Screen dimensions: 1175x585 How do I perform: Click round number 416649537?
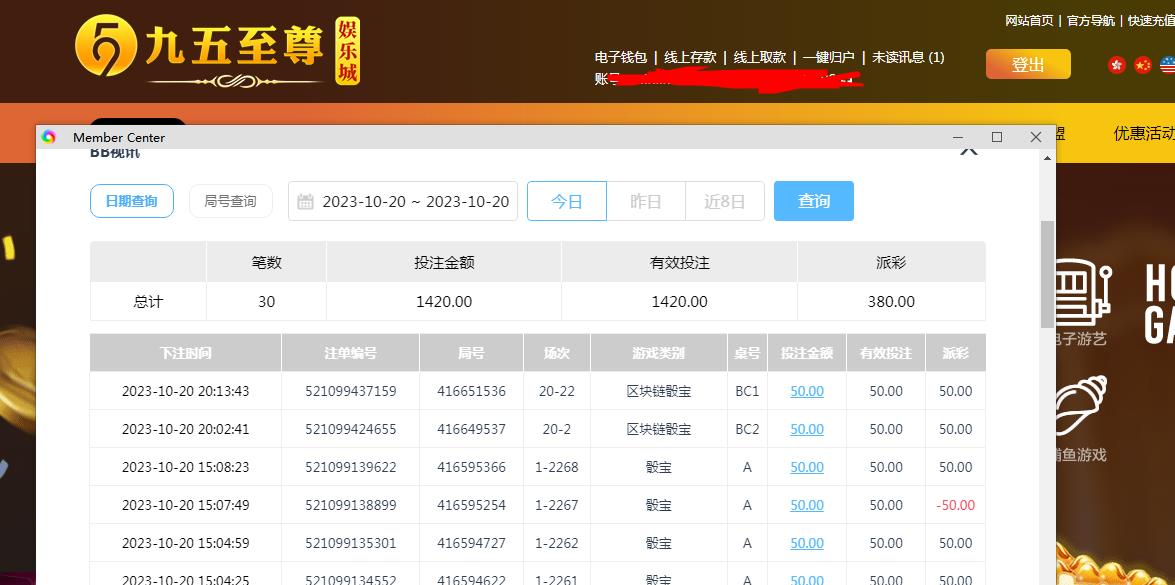click(471, 429)
